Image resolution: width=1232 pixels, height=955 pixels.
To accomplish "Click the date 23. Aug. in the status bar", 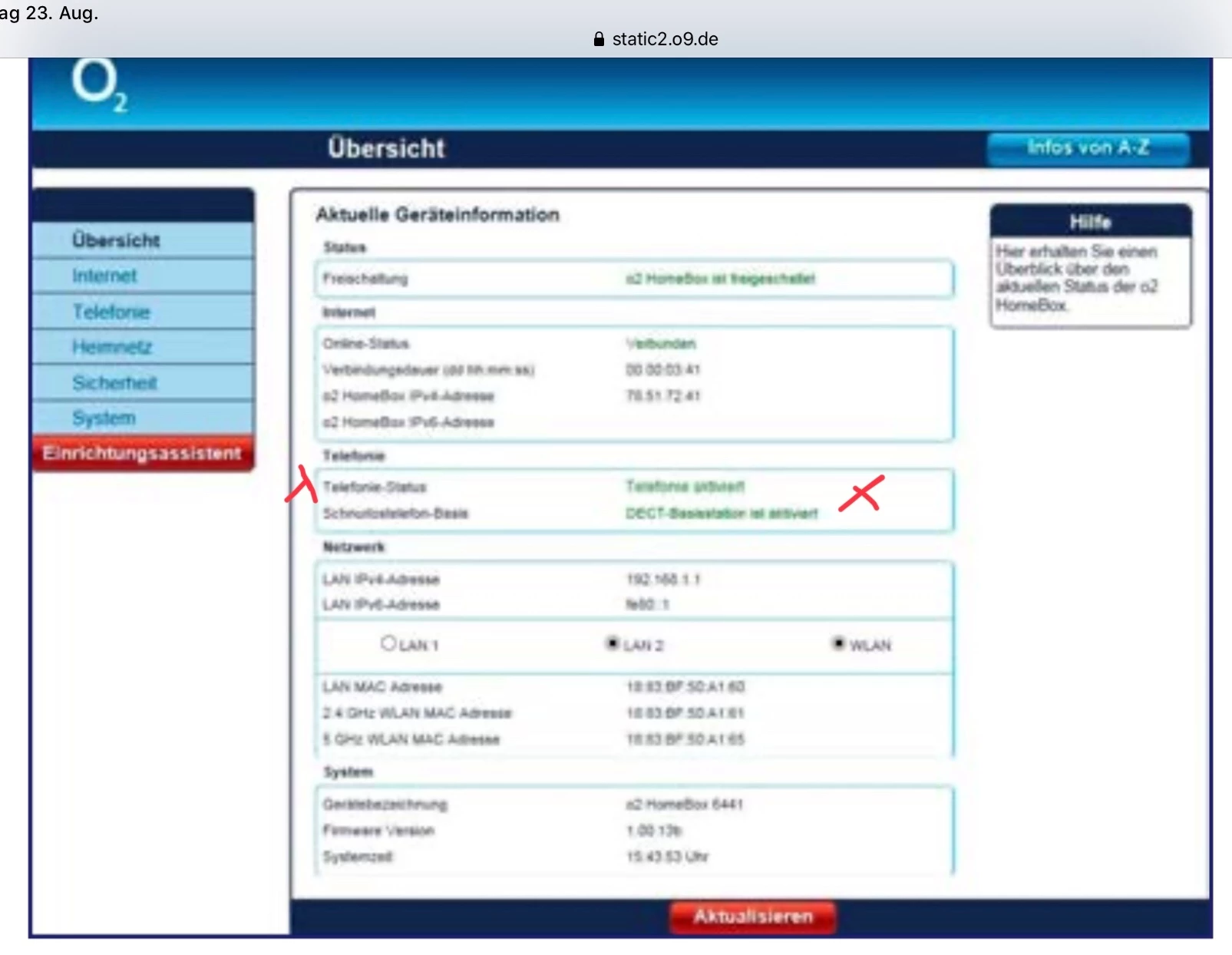I will click(62, 13).
